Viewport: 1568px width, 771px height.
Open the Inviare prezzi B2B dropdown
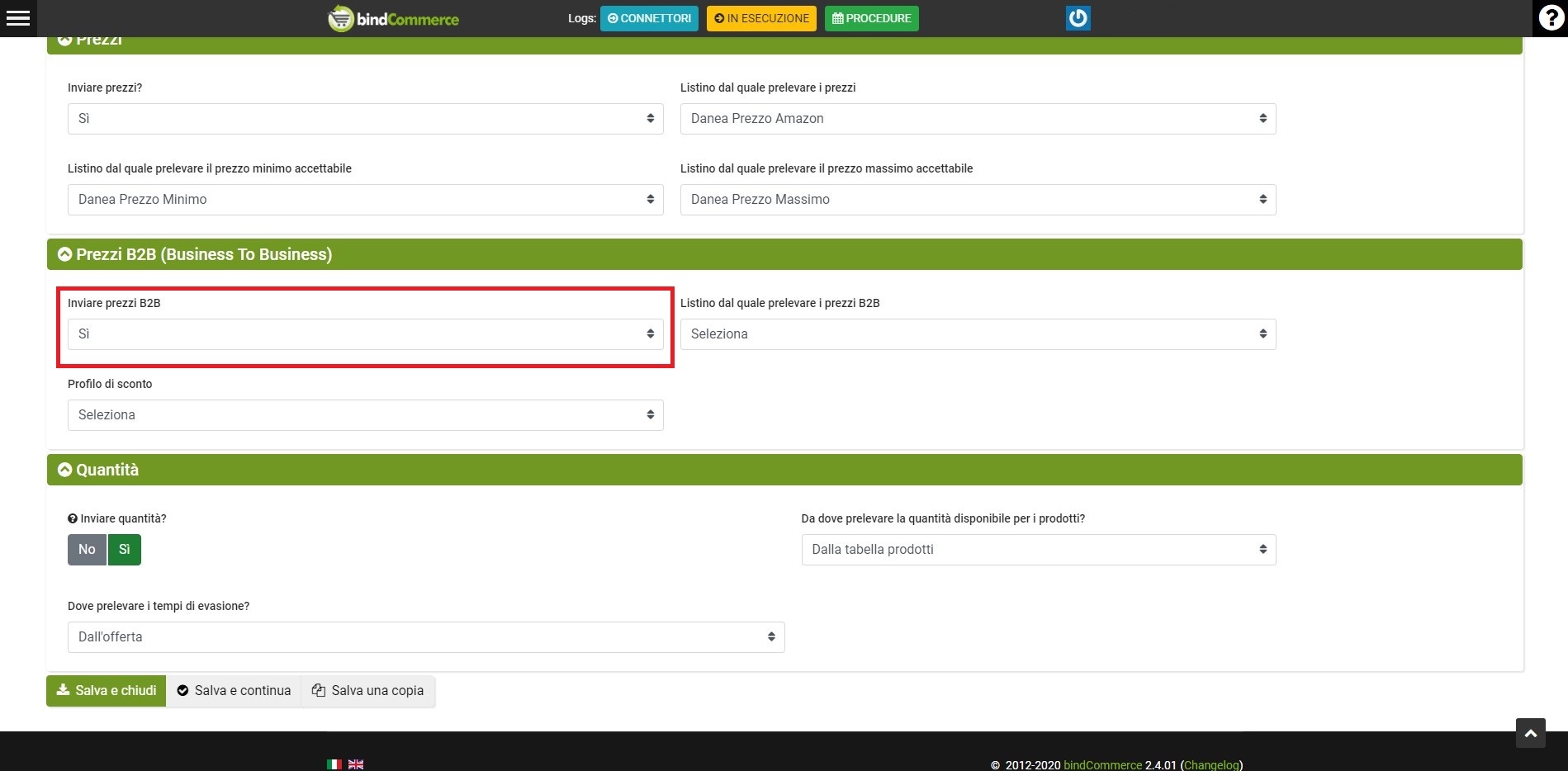coord(365,334)
